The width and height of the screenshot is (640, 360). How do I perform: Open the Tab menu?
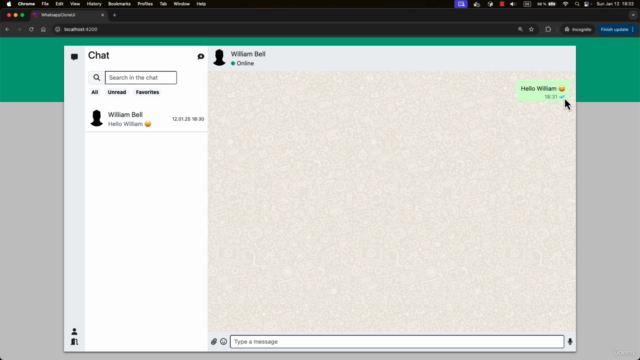tap(163, 4)
